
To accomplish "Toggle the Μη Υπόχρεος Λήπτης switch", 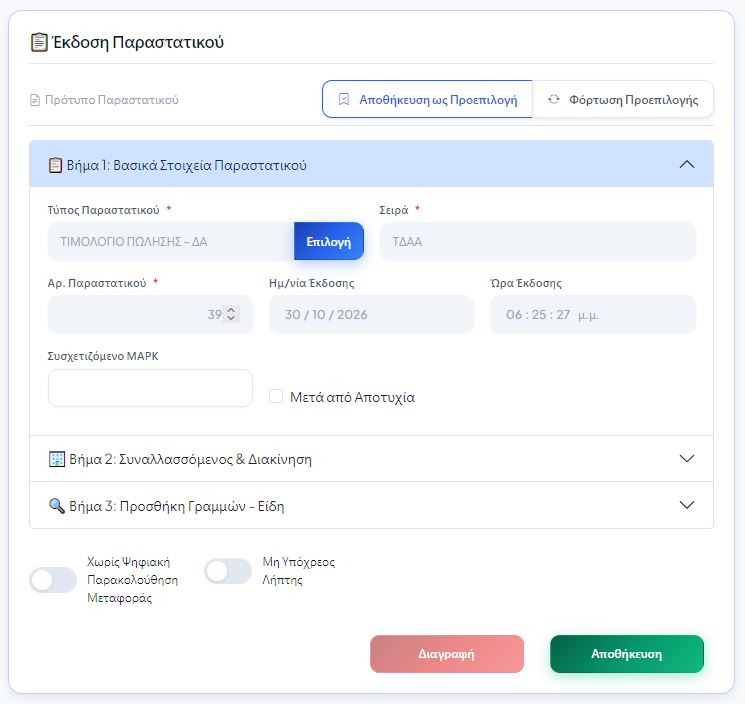I will 228,571.
